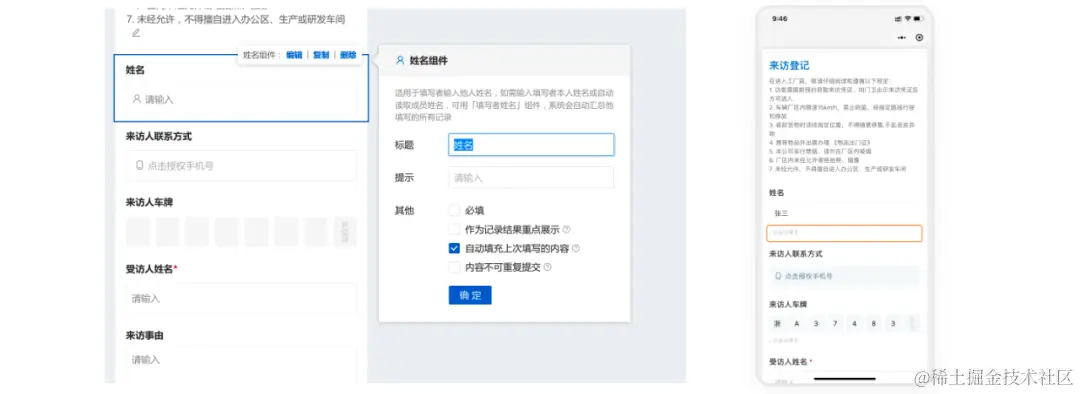Click the Wi-Fi icon in phone status bar
The image size is (1080, 394).
pyautogui.click(x=908, y=19)
